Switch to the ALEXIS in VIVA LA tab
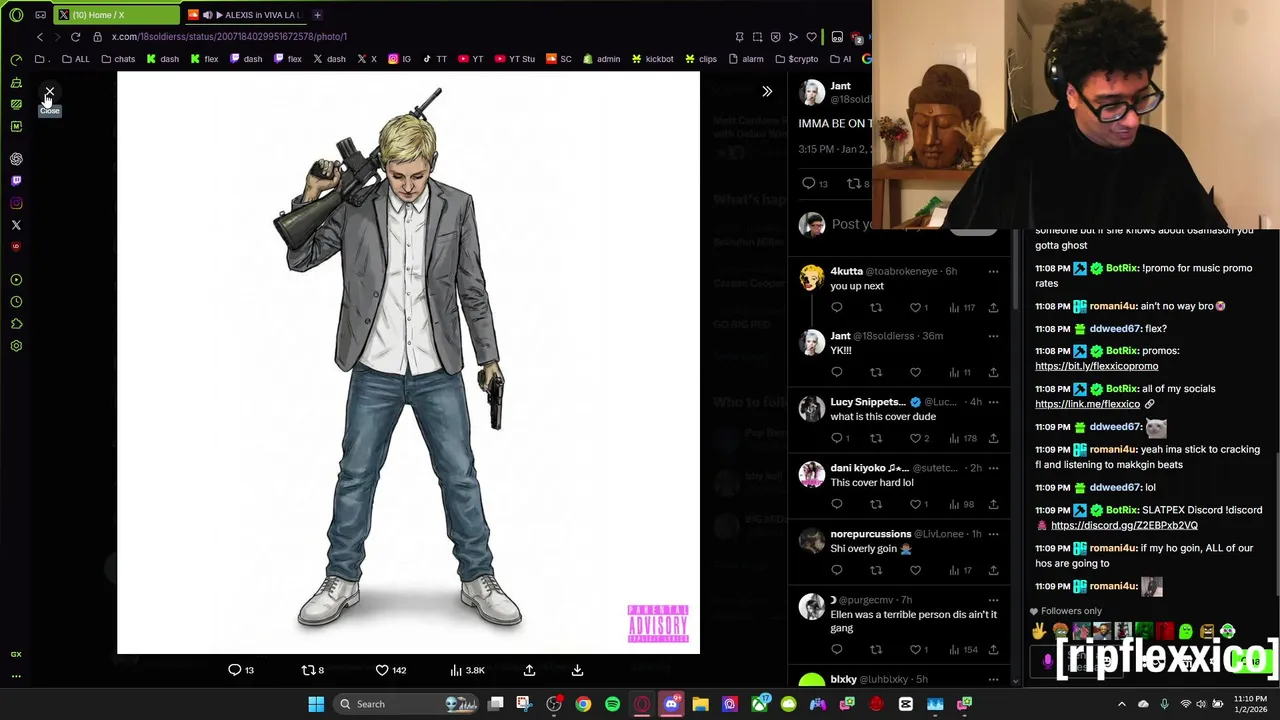The height and width of the screenshot is (720, 1280). [245, 15]
